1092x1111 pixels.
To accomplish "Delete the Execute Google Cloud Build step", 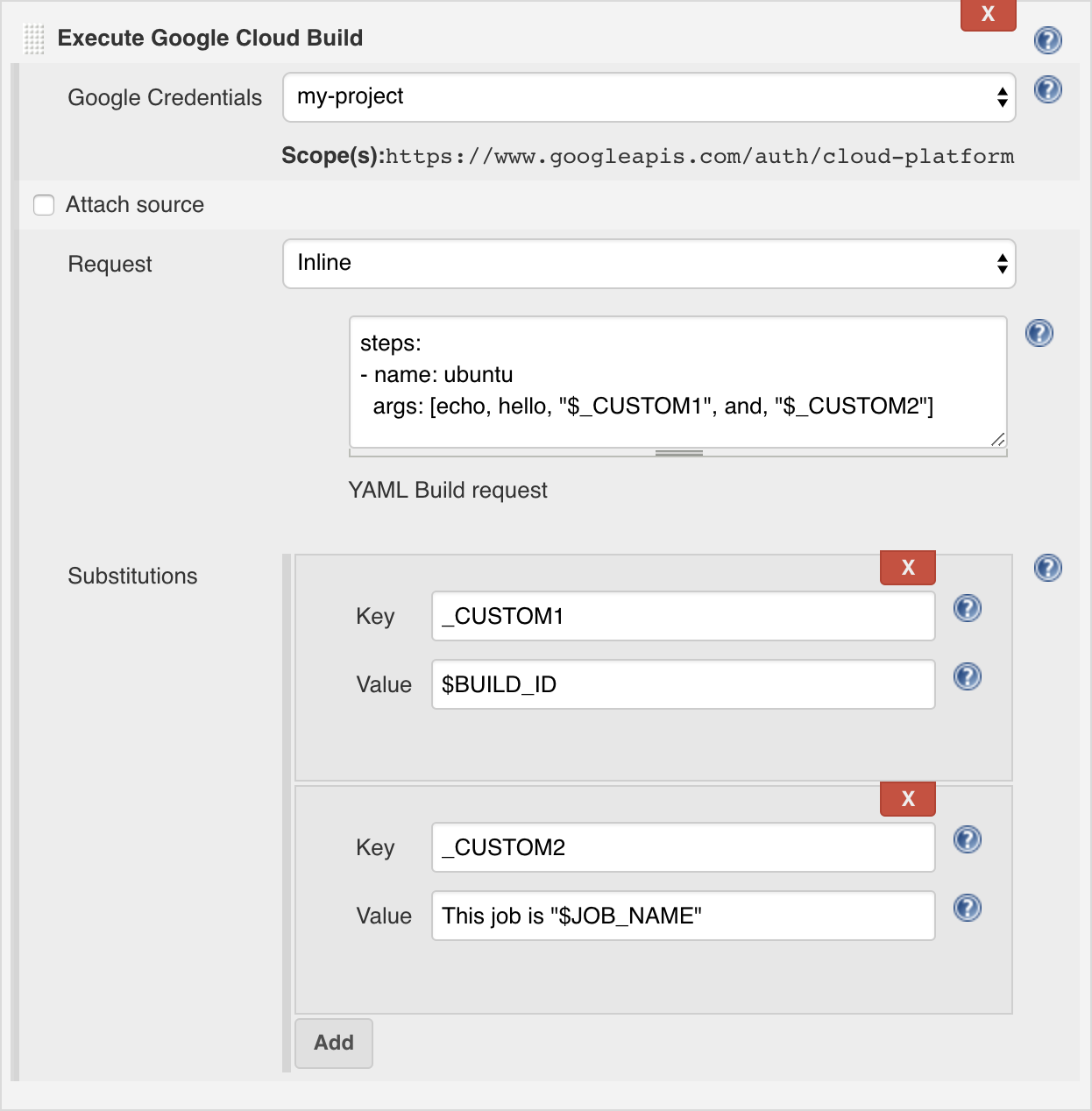I will click(989, 15).
